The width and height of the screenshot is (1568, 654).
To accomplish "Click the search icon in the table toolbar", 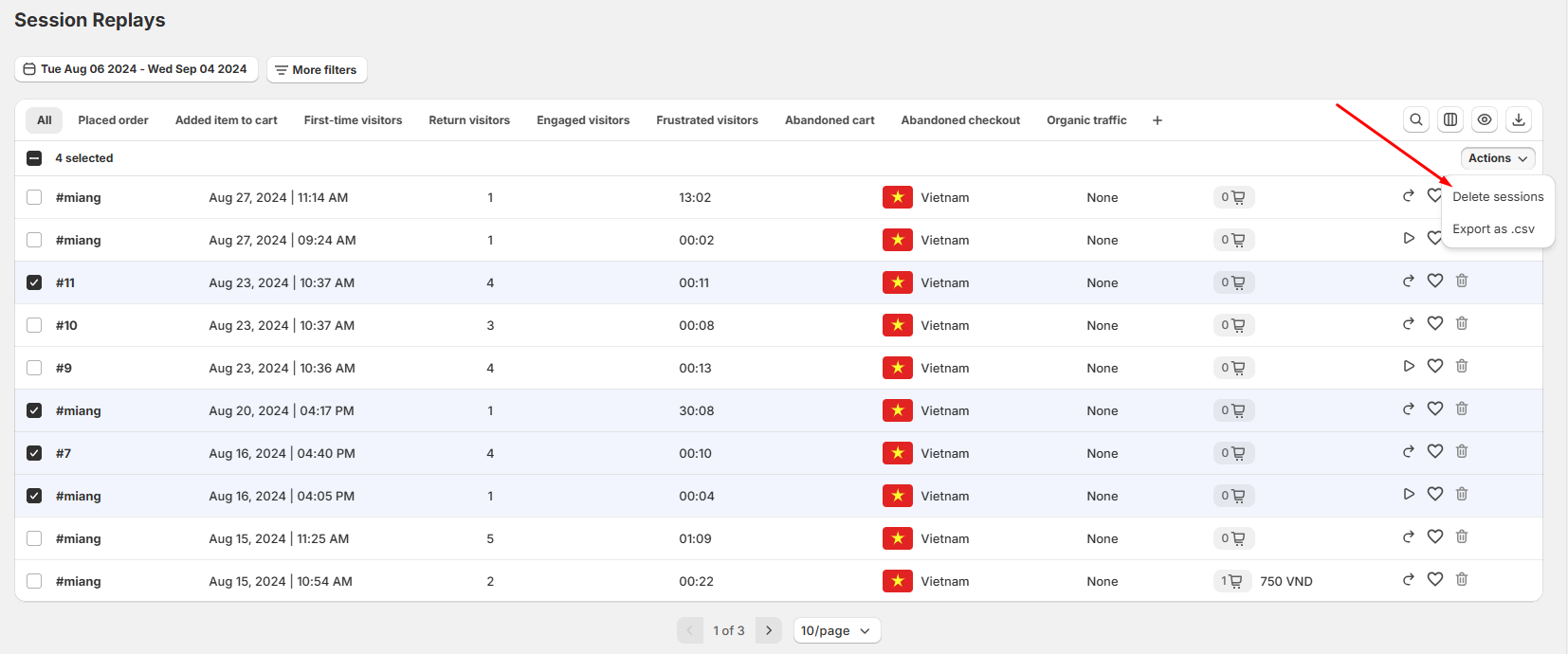I will pyautogui.click(x=1416, y=119).
